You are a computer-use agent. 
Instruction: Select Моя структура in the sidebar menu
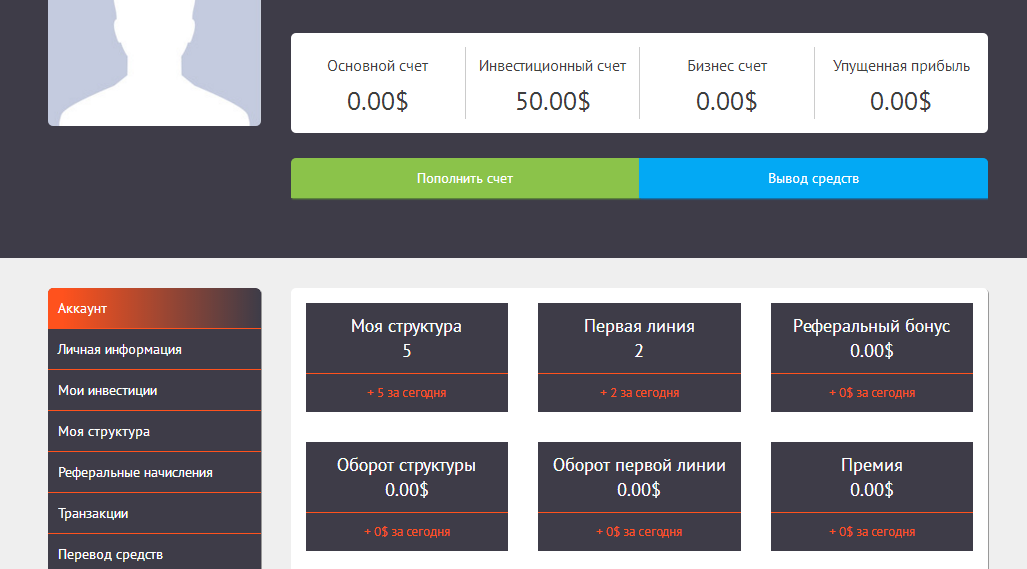(x=154, y=432)
